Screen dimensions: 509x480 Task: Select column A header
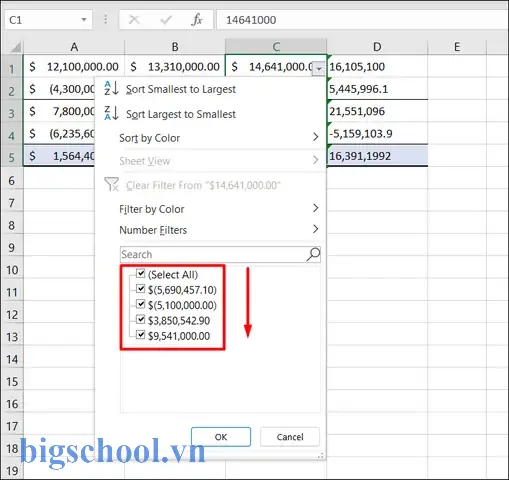[x=74, y=47]
